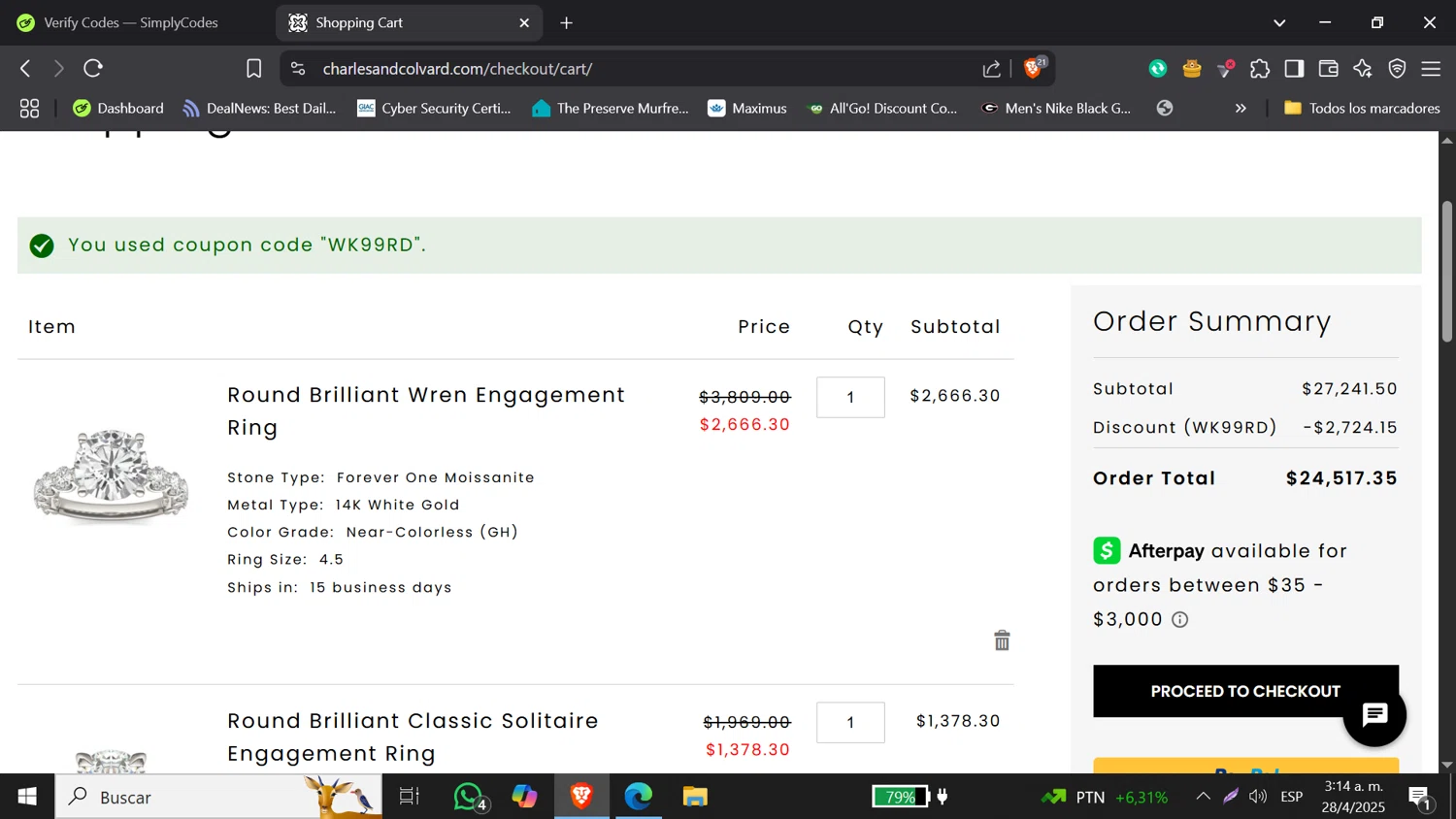Open the Extensions puzzle icon
The height and width of the screenshot is (819, 1456).
point(1260,69)
